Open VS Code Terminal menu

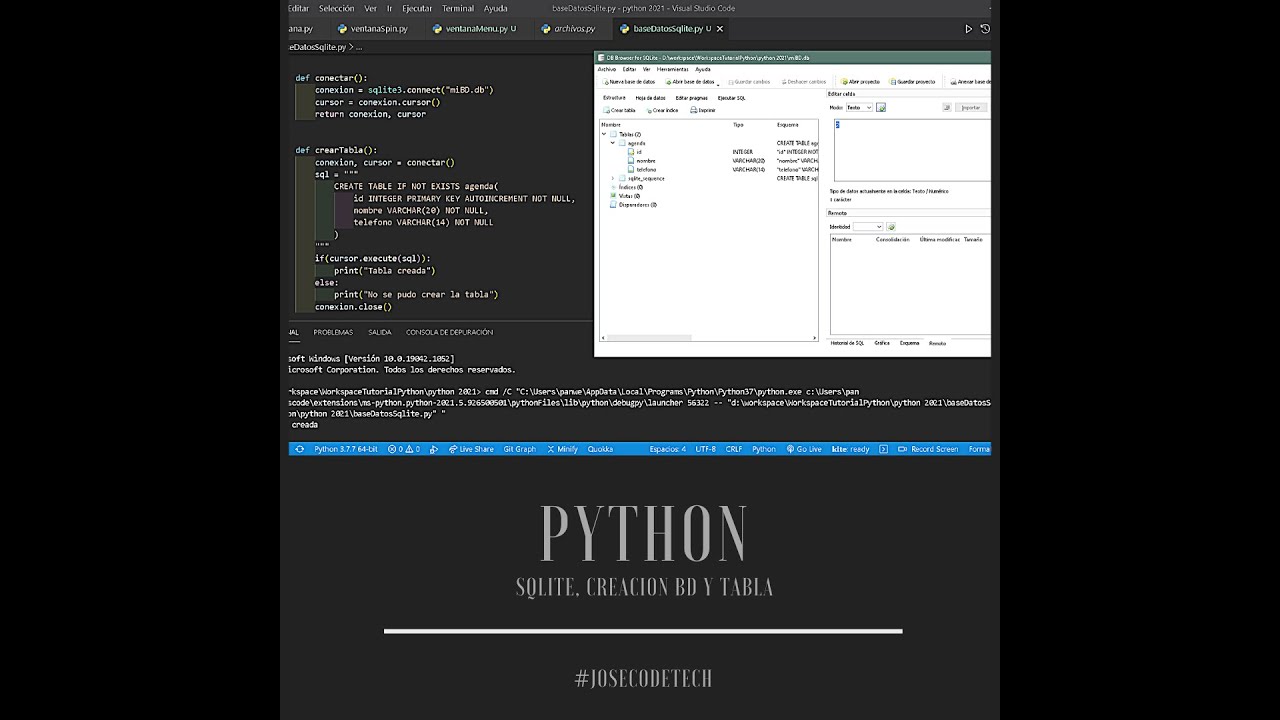458,8
